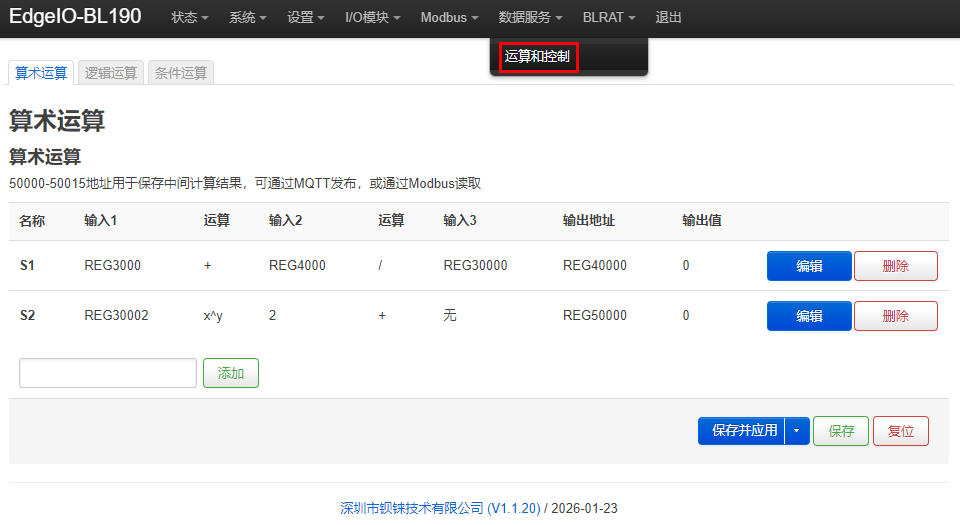The width and height of the screenshot is (960, 525).
Task: Open the Modbus dropdown menu
Action: (x=449, y=17)
